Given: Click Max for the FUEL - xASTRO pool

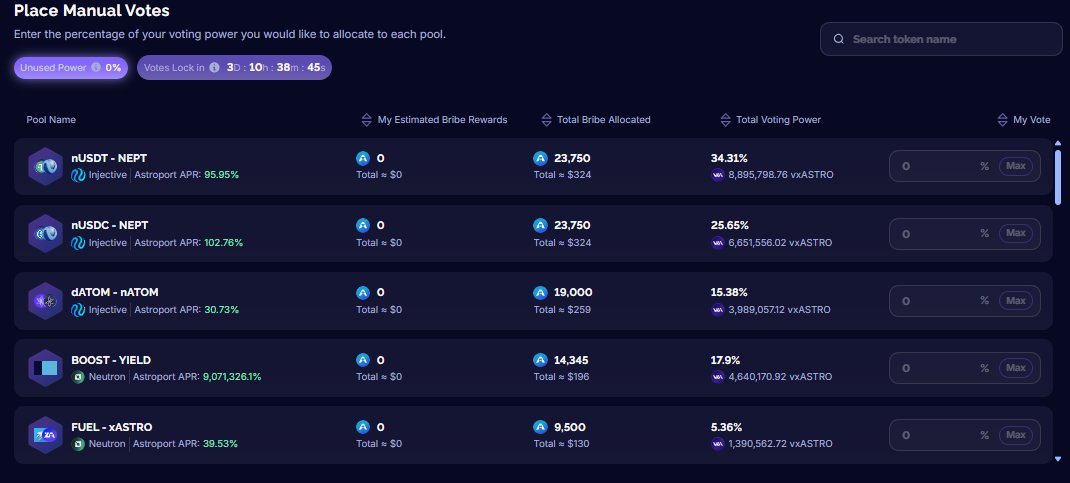Looking at the screenshot, I should click(x=1015, y=435).
